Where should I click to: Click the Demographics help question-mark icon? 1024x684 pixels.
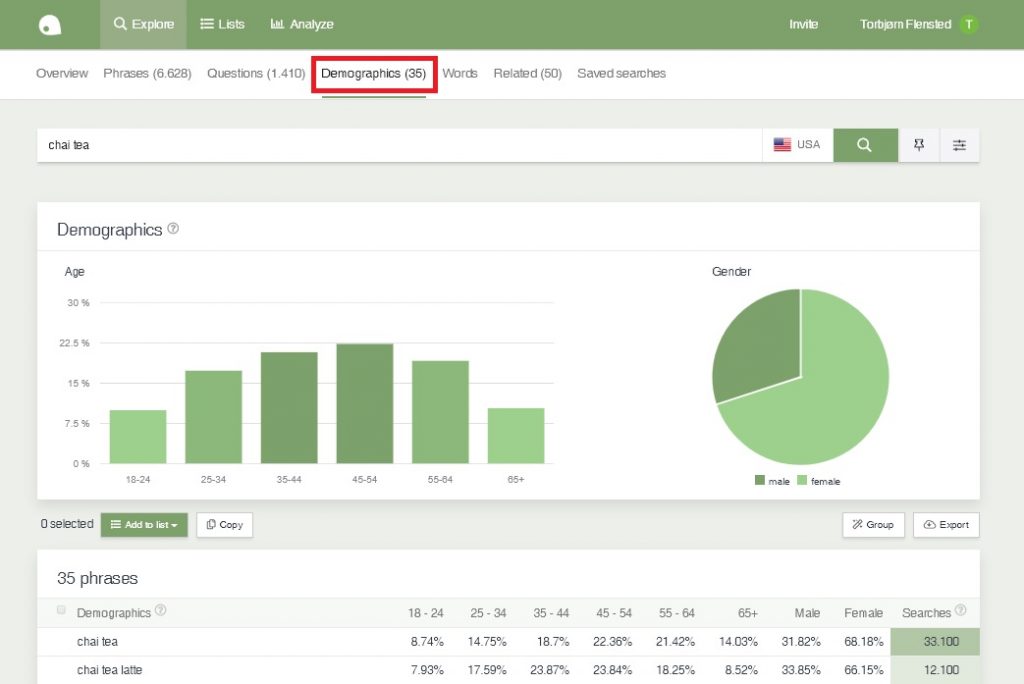click(x=173, y=228)
